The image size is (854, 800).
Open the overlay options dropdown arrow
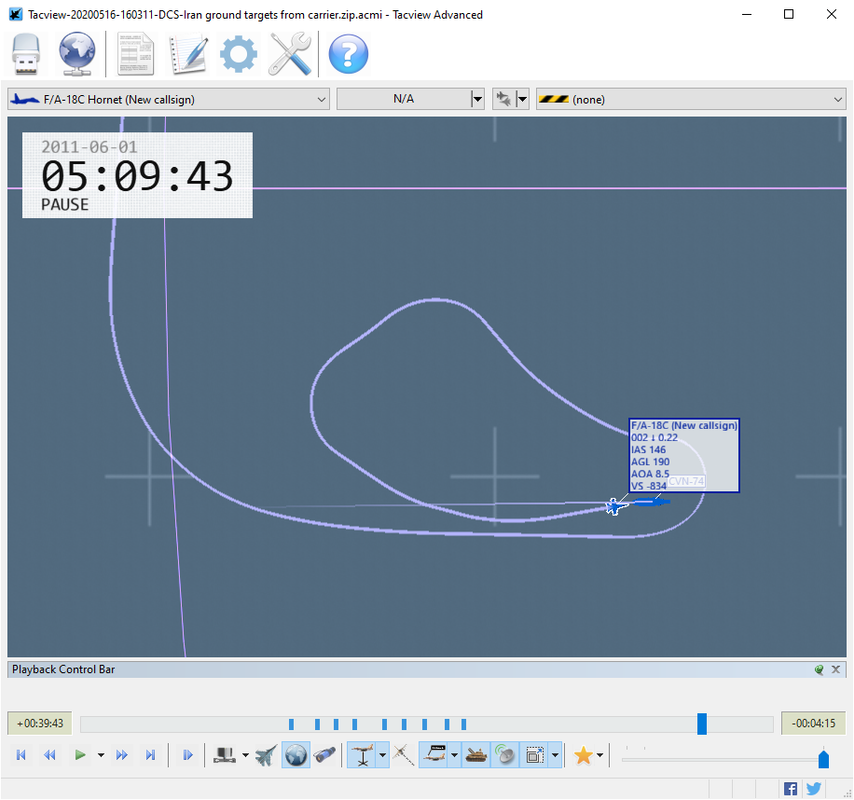click(555, 755)
